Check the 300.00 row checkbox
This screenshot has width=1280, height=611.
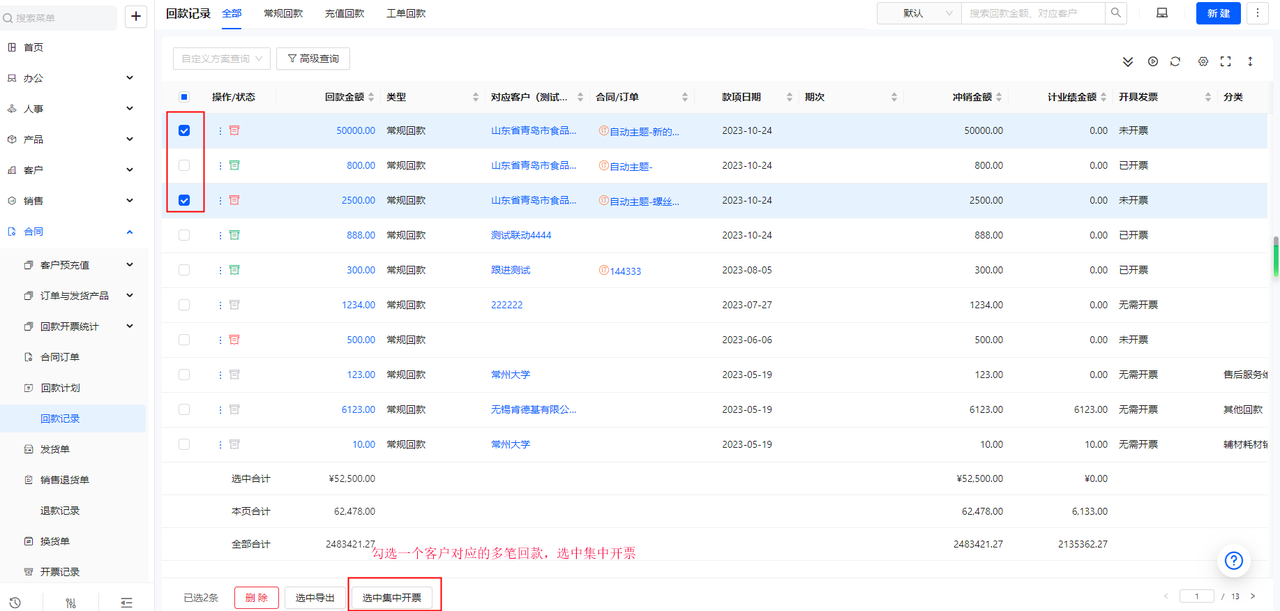pos(184,270)
